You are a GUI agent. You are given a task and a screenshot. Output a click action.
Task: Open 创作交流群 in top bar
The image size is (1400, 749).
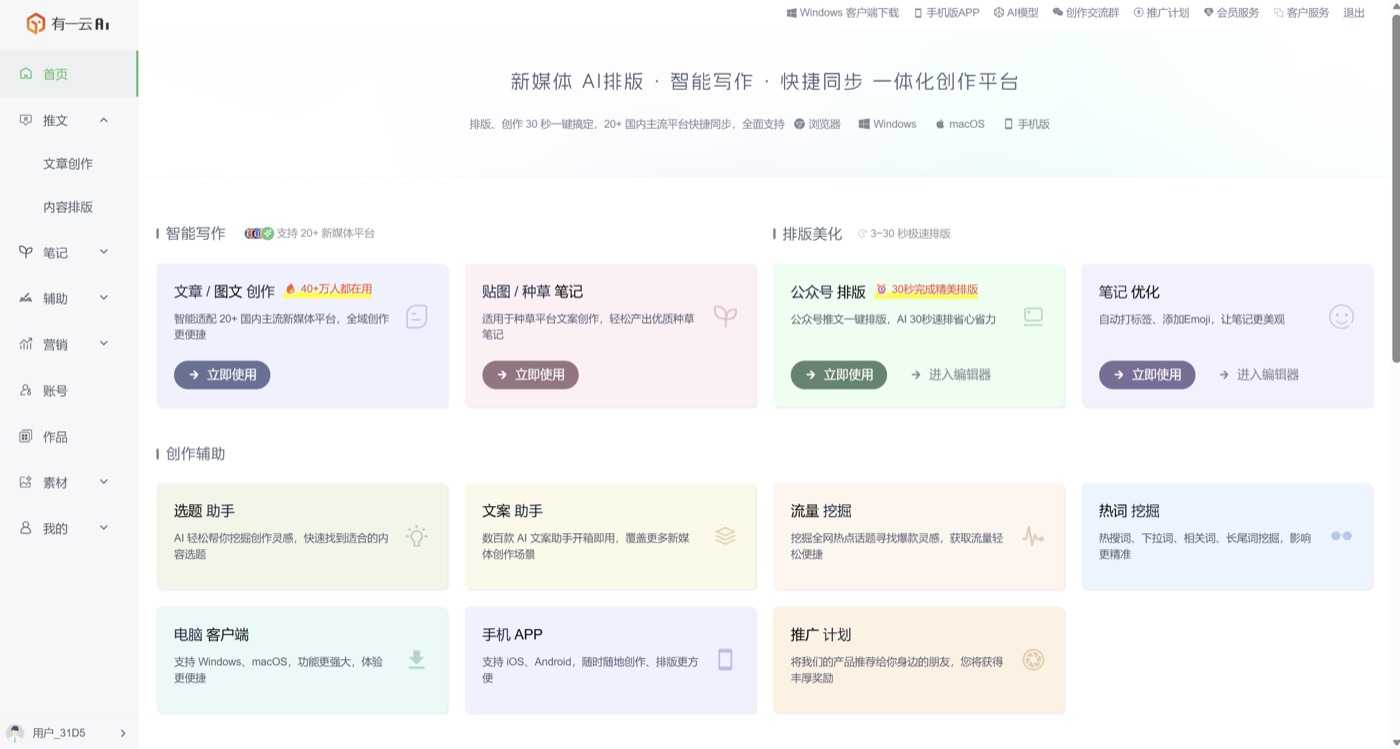click(1086, 13)
